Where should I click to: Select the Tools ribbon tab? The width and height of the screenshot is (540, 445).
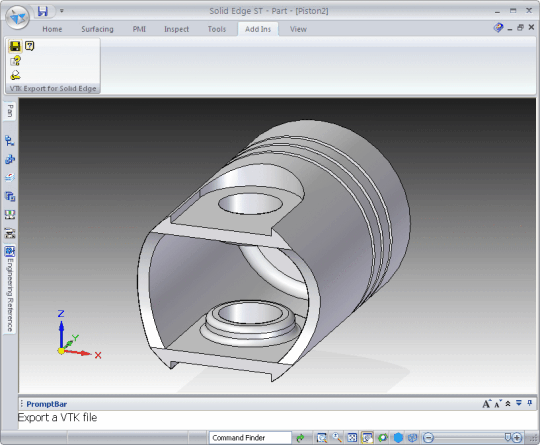pyautogui.click(x=217, y=29)
